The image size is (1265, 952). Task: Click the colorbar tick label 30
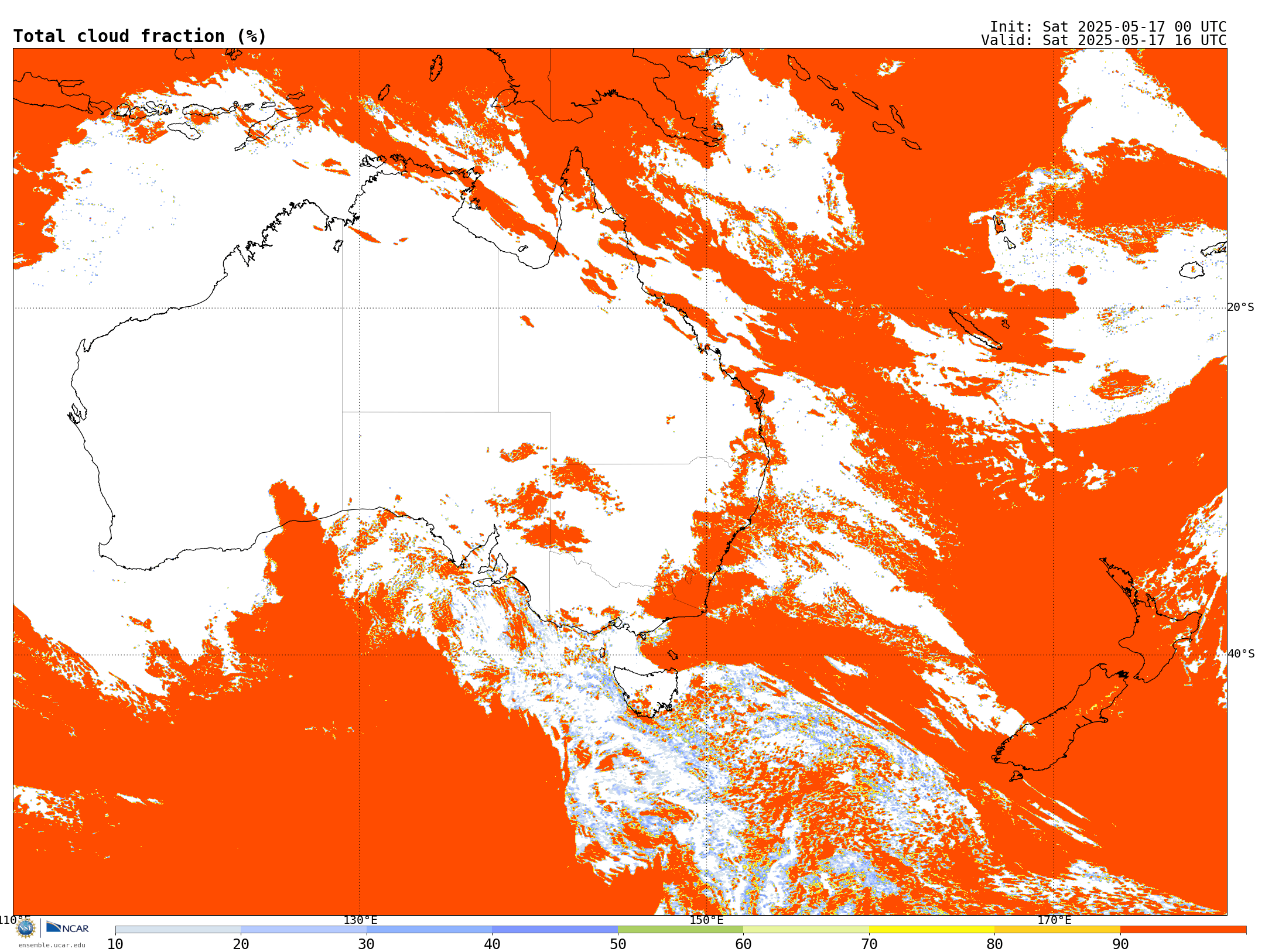pyautogui.click(x=367, y=944)
